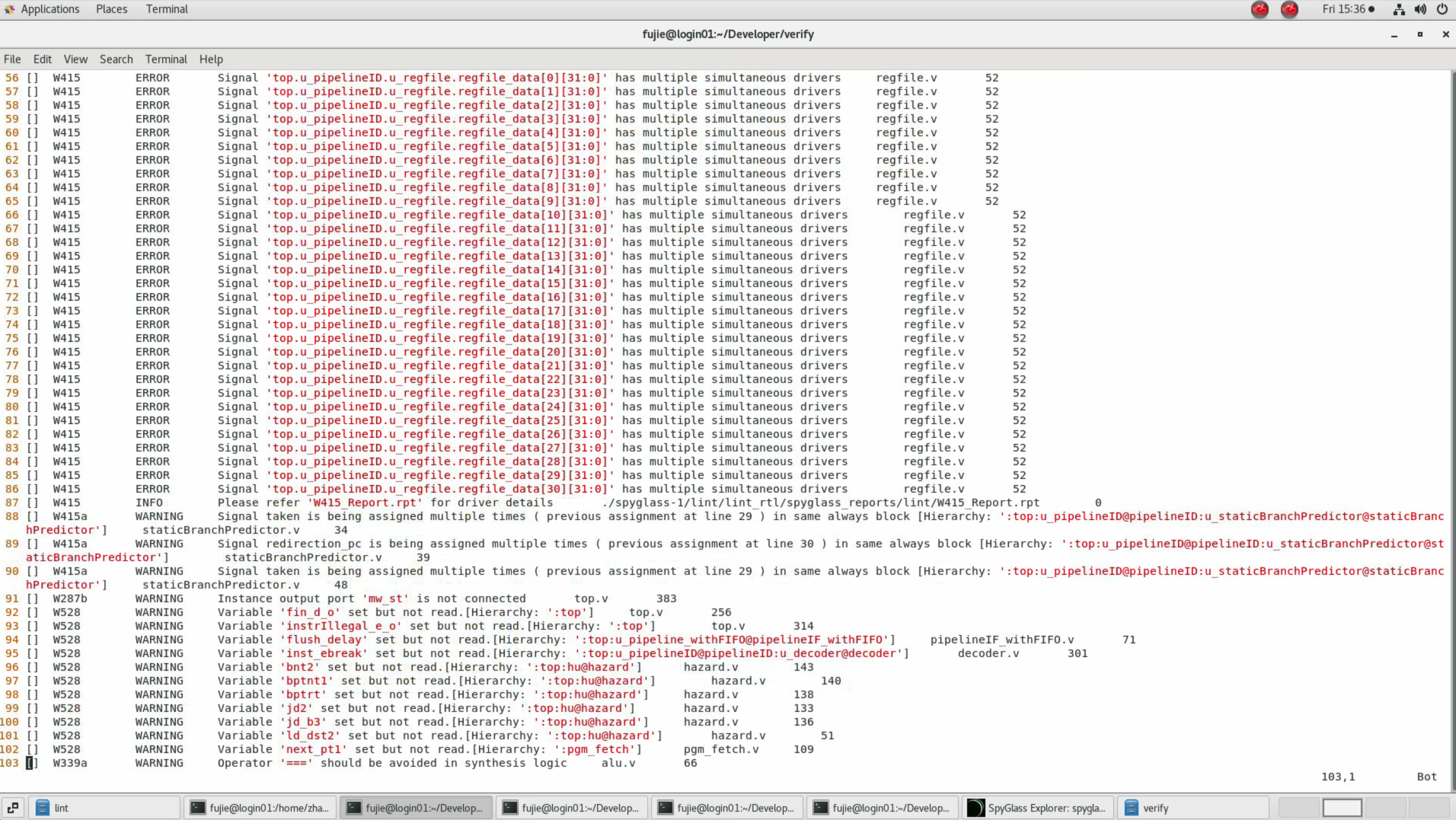
Task: Click pipelineIF_withFIFO.v file name on line 94
Action: [1002, 640]
